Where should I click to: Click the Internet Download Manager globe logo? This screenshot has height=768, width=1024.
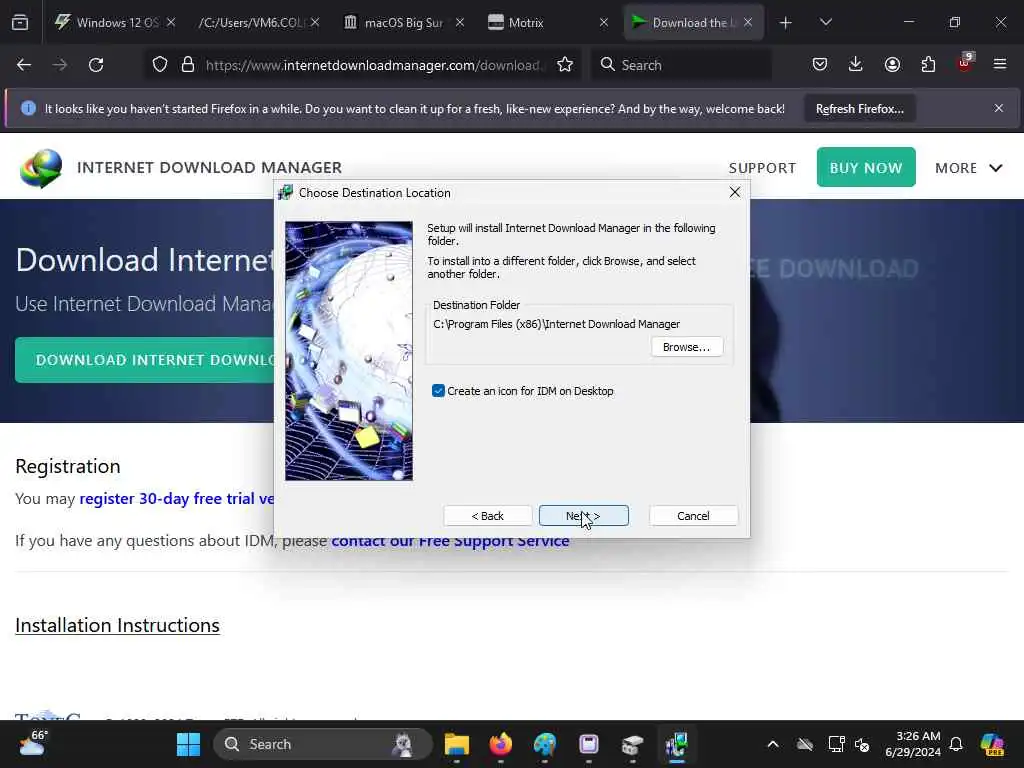click(x=41, y=167)
